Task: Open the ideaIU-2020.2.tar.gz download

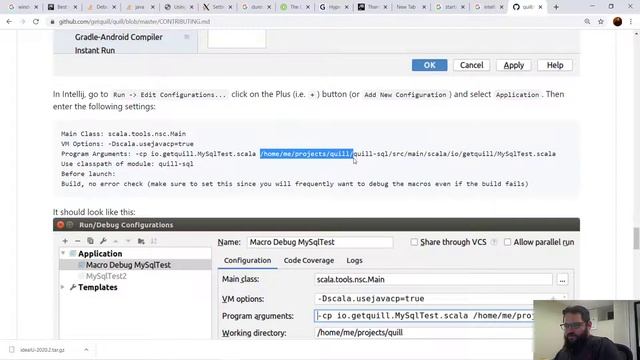Action: click(42, 350)
